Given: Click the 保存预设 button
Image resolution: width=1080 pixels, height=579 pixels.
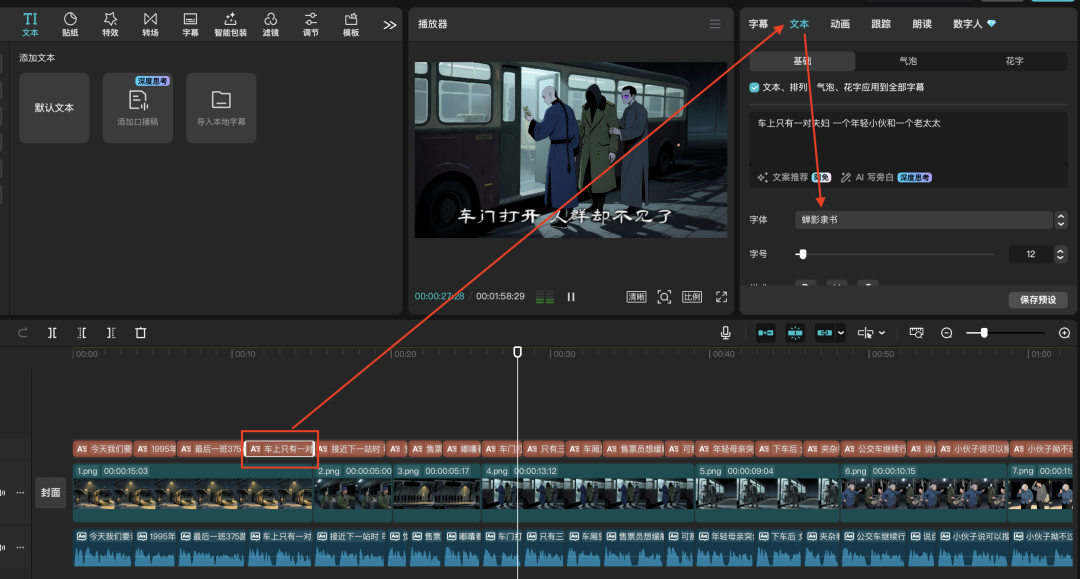Looking at the screenshot, I should [x=1037, y=300].
